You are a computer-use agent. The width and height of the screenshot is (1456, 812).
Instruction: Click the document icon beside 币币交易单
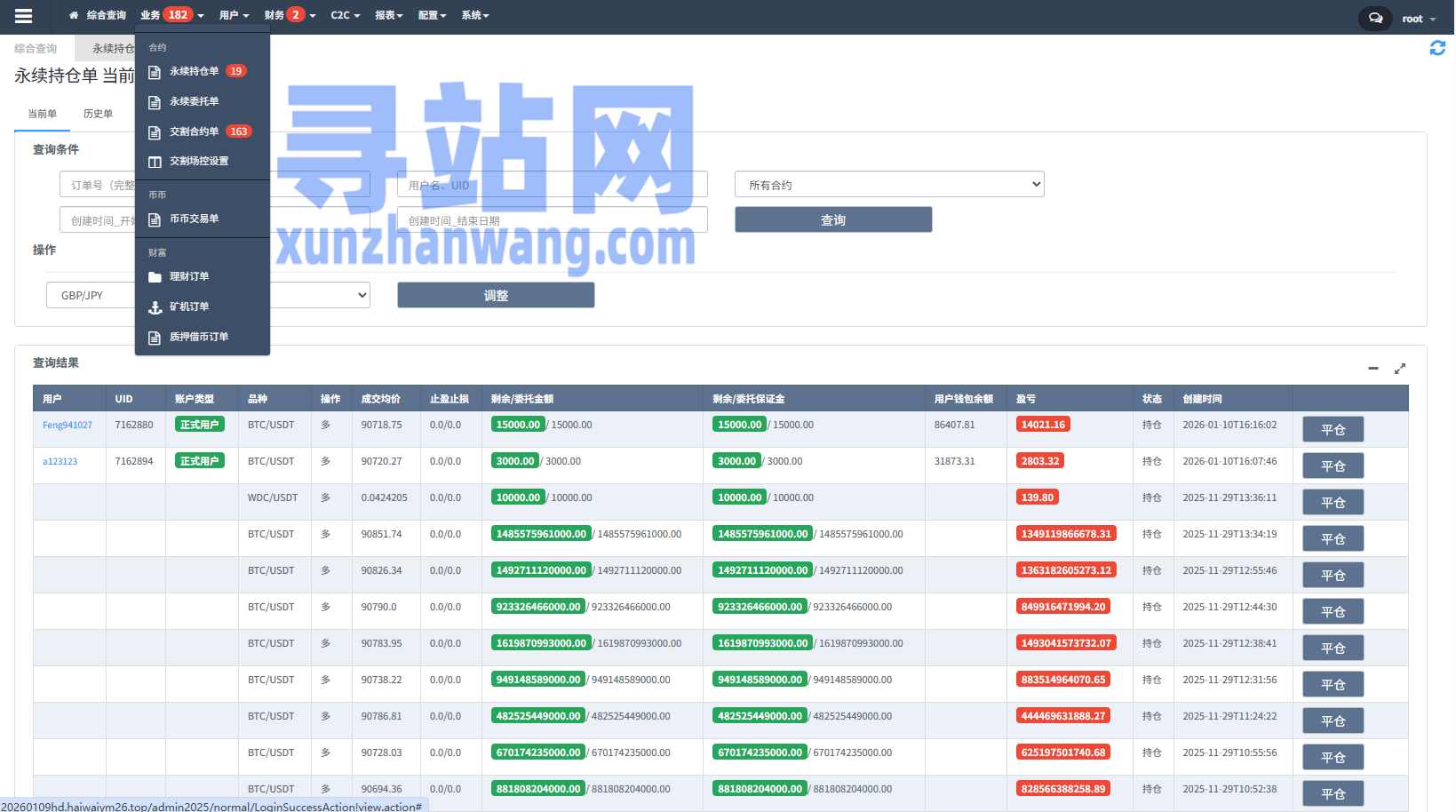(155, 219)
